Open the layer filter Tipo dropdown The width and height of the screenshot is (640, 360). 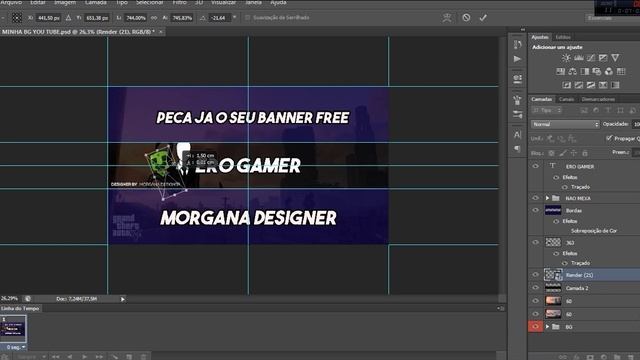[x=547, y=110]
